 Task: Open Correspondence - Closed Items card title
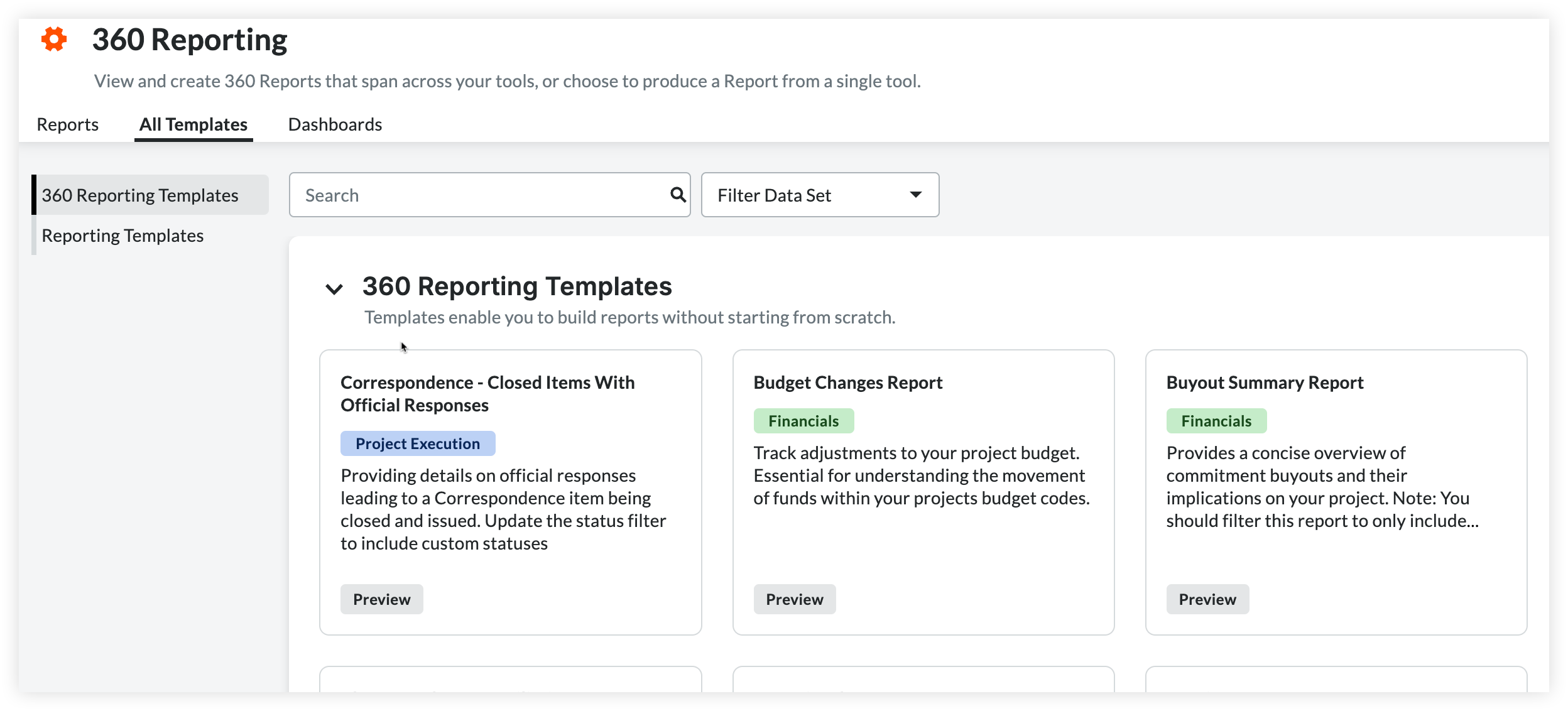point(487,394)
